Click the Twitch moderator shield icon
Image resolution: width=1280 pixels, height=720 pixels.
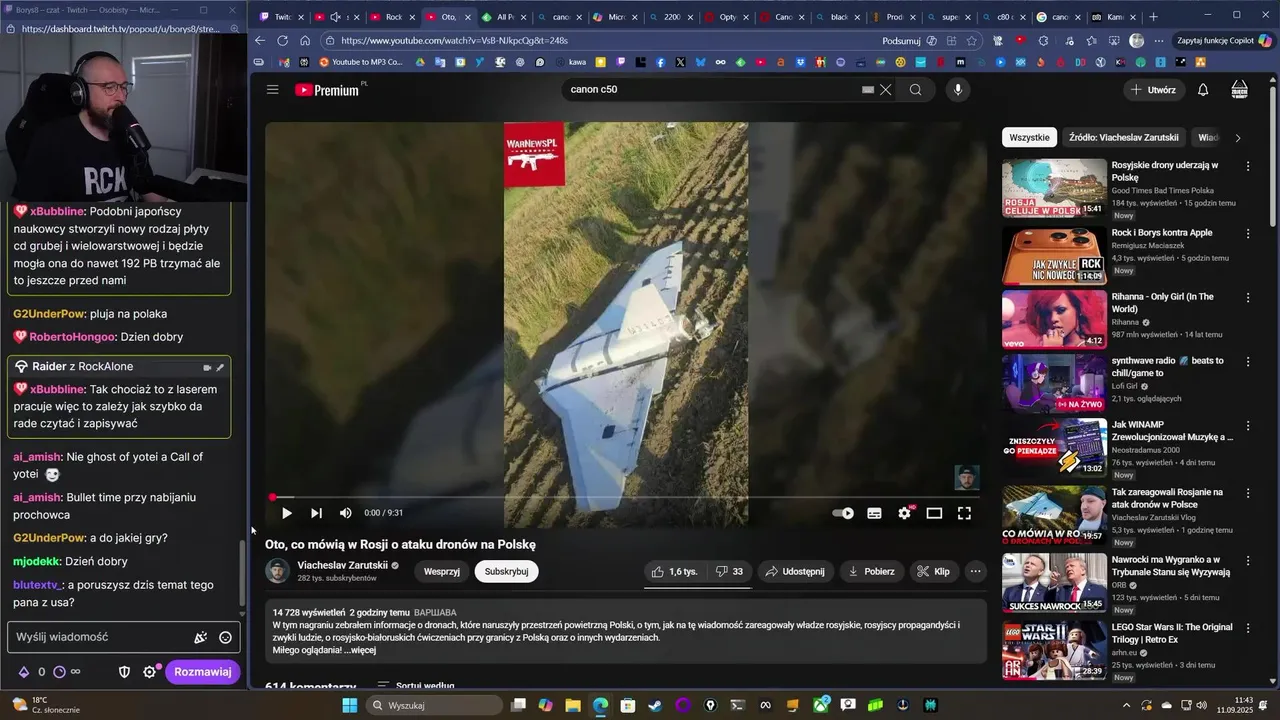click(x=125, y=672)
